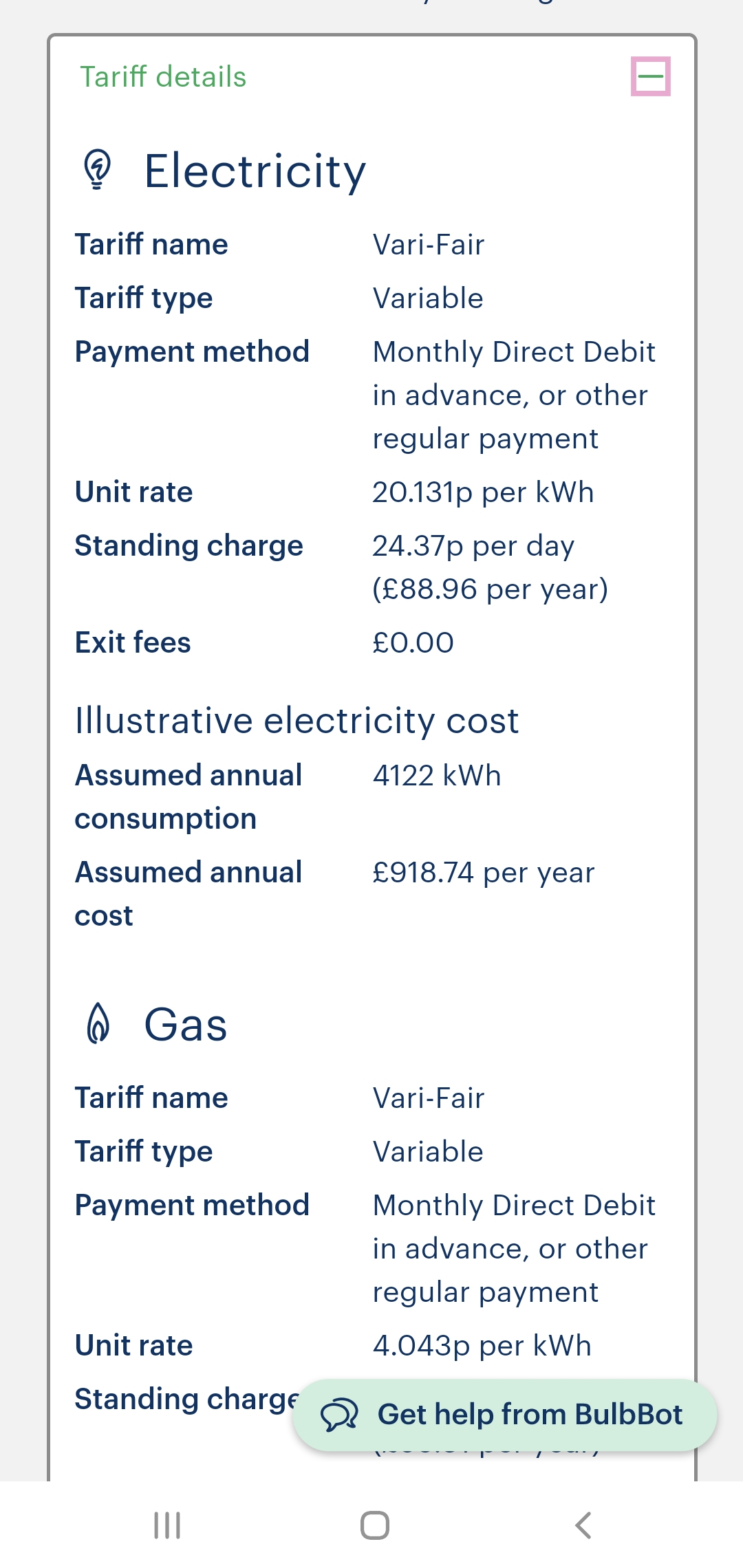Image resolution: width=743 pixels, height=1568 pixels.
Task: Tap the Get help from BulbBot text
Action: tap(530, 1415)
